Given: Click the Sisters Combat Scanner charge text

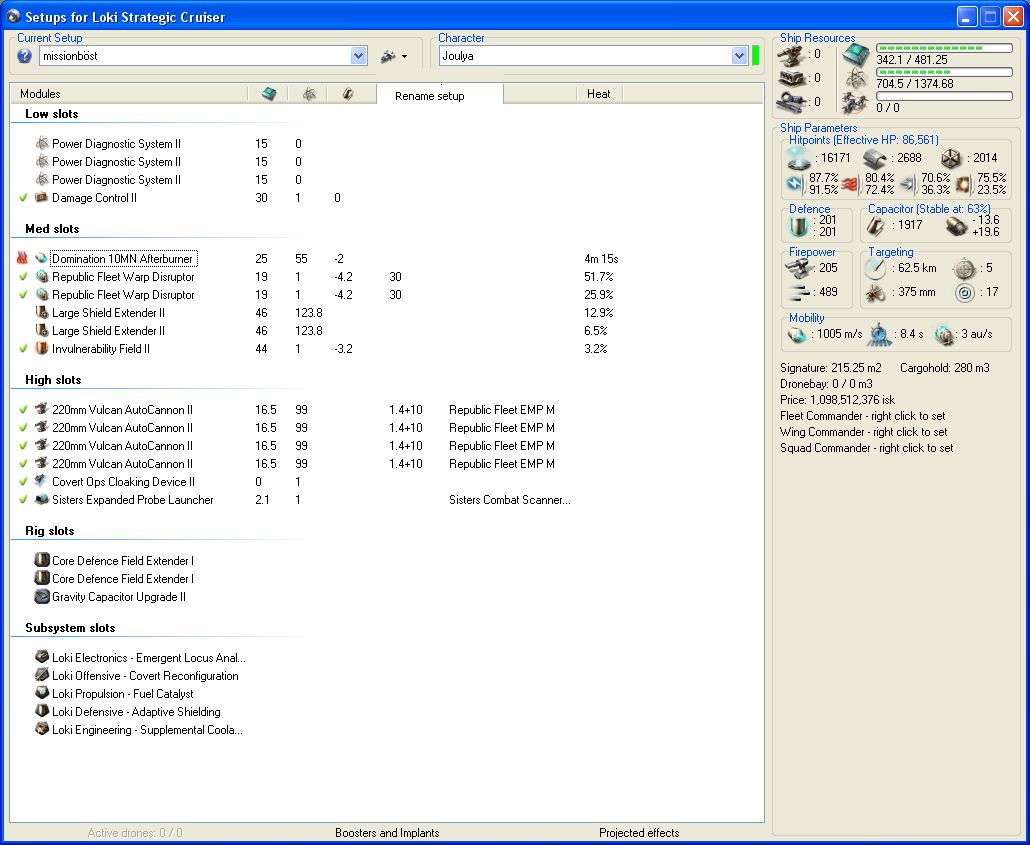Looking at the screenshot, I should coord(510,499).
